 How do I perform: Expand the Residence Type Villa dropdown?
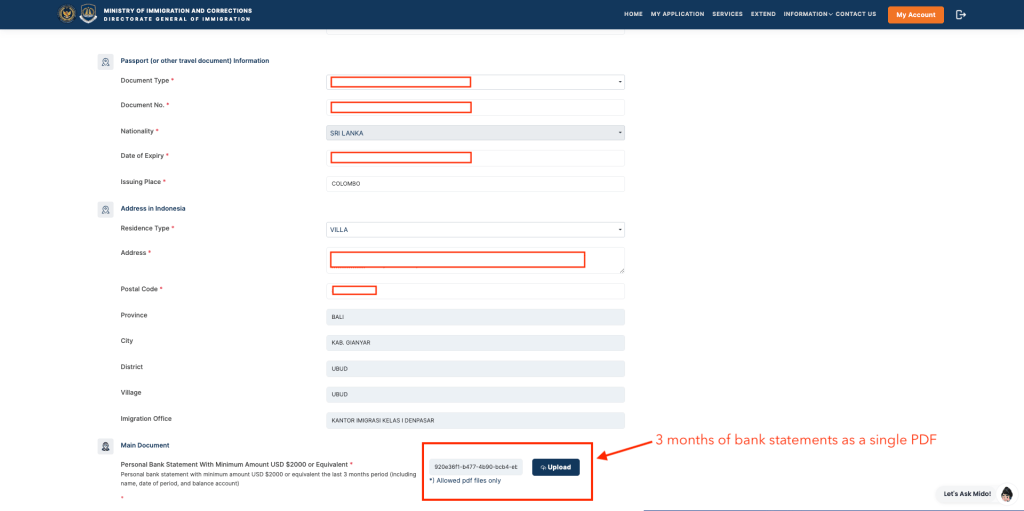coord(475,230)
